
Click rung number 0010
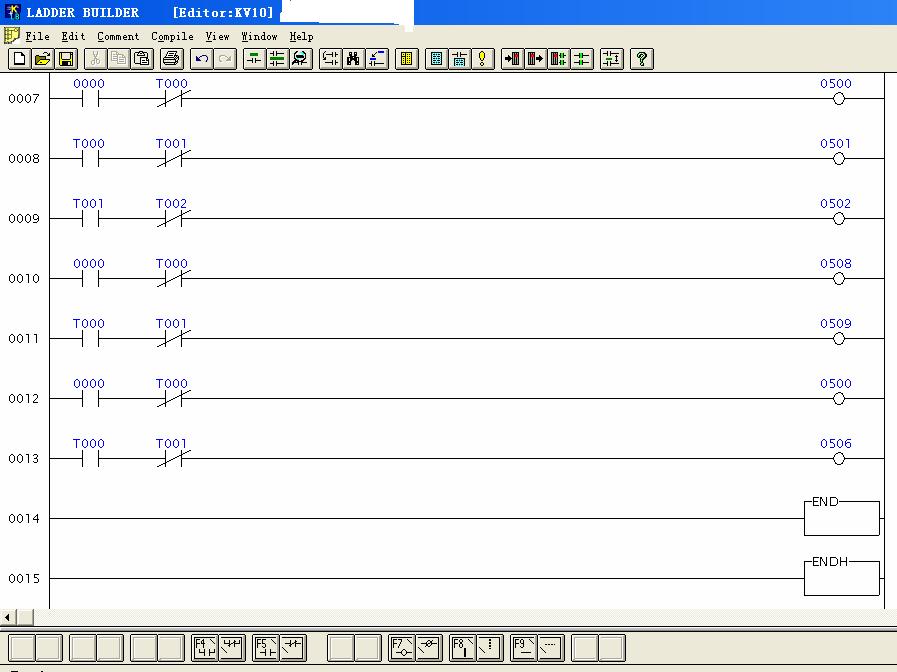point(24,279)
